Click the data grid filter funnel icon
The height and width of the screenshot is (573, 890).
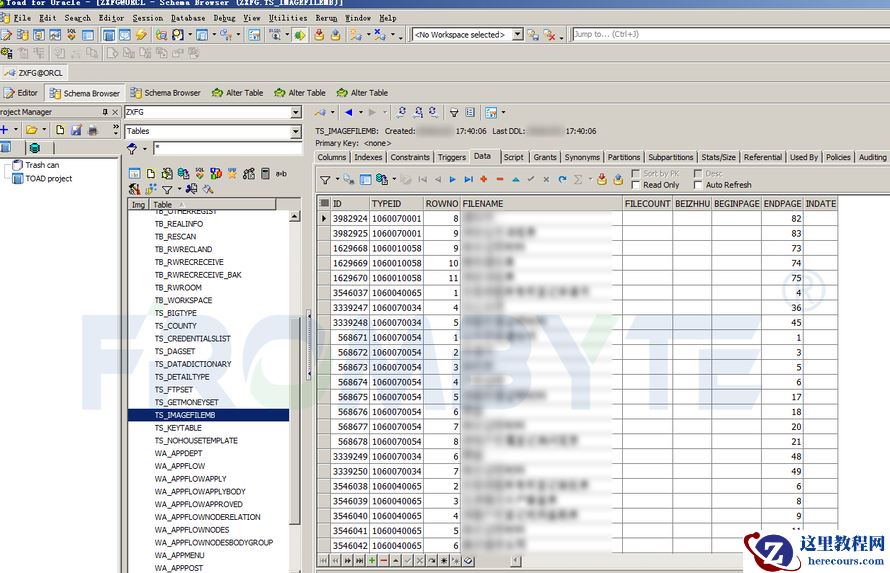point(325,180)
